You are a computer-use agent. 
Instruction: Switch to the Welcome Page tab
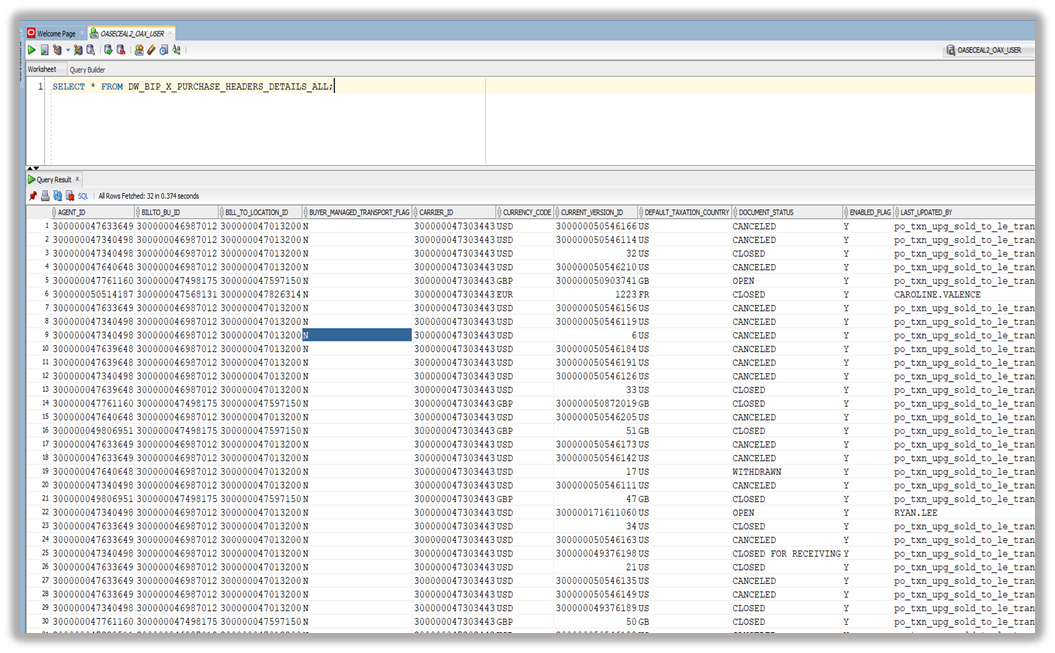point(57,31)
